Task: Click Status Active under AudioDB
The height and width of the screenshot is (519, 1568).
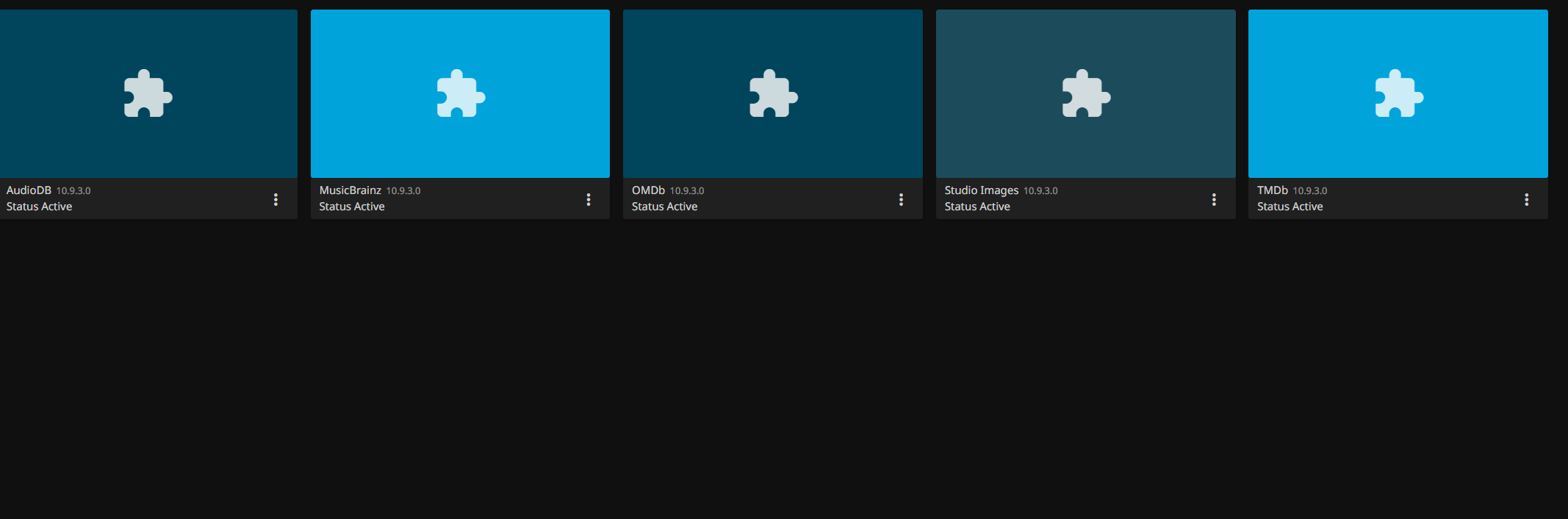Action: [x=39, y=207]
